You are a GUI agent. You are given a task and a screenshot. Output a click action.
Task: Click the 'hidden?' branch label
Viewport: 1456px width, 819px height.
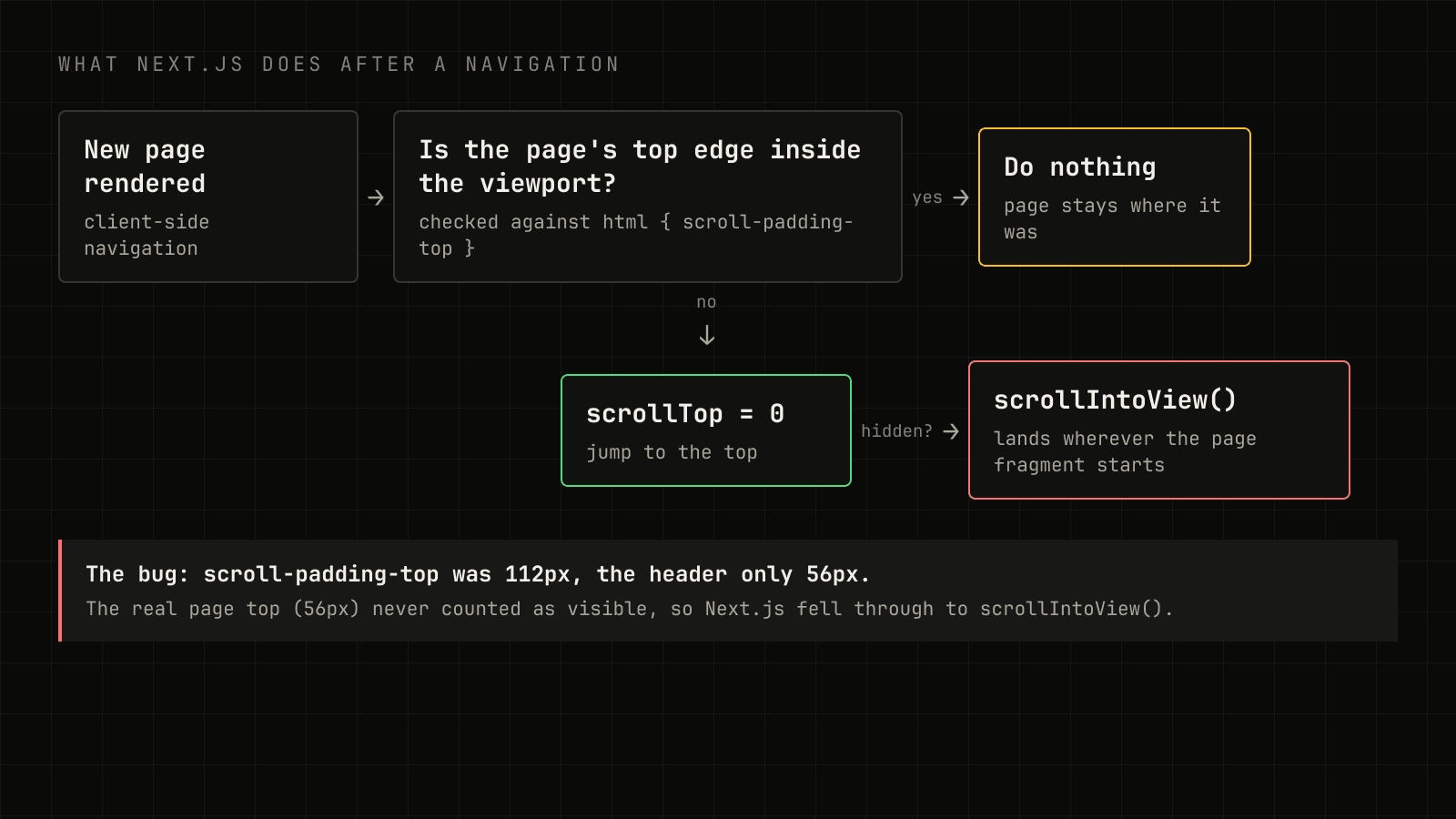[896, 430]
